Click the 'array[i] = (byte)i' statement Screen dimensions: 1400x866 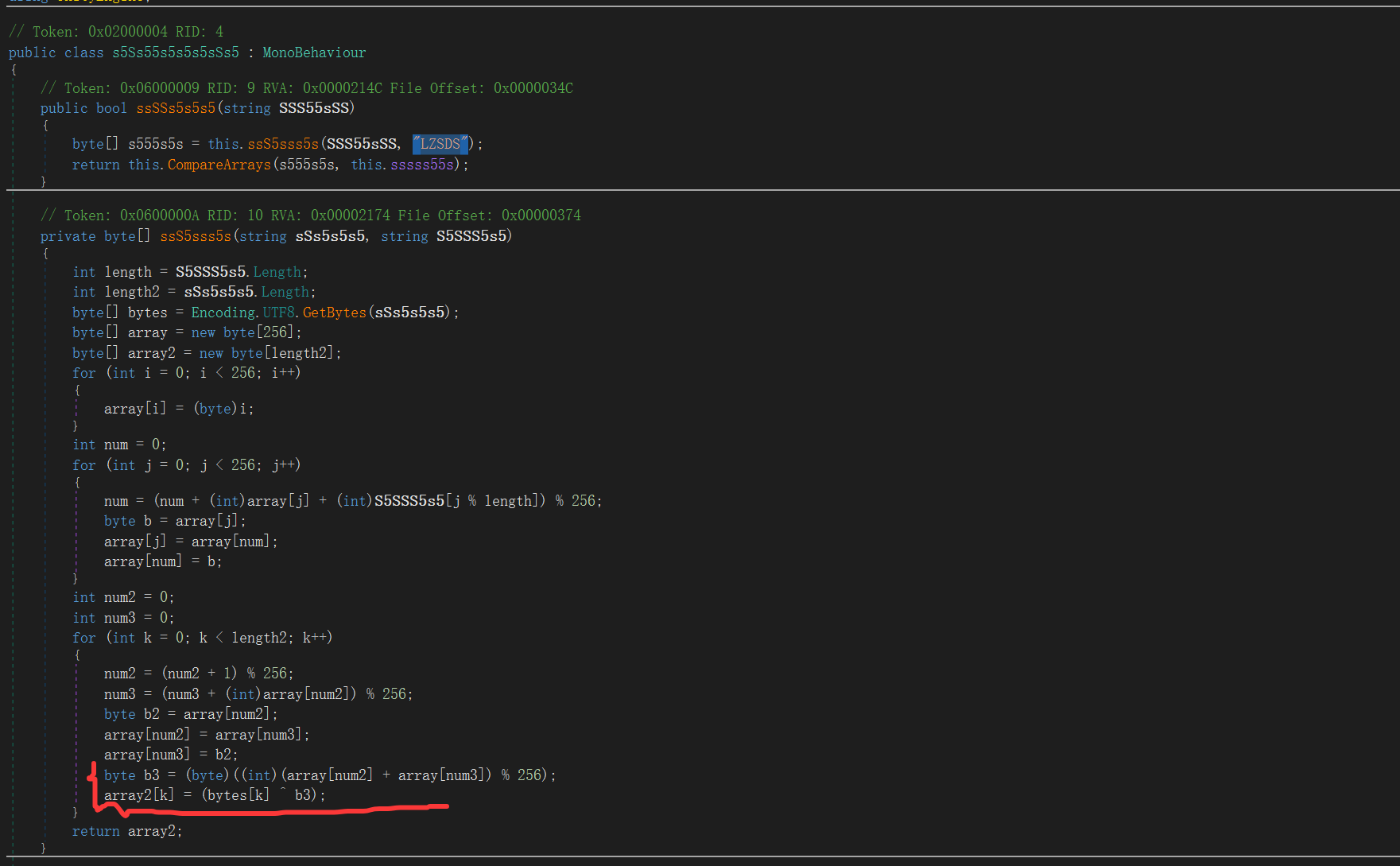[179, 409]
